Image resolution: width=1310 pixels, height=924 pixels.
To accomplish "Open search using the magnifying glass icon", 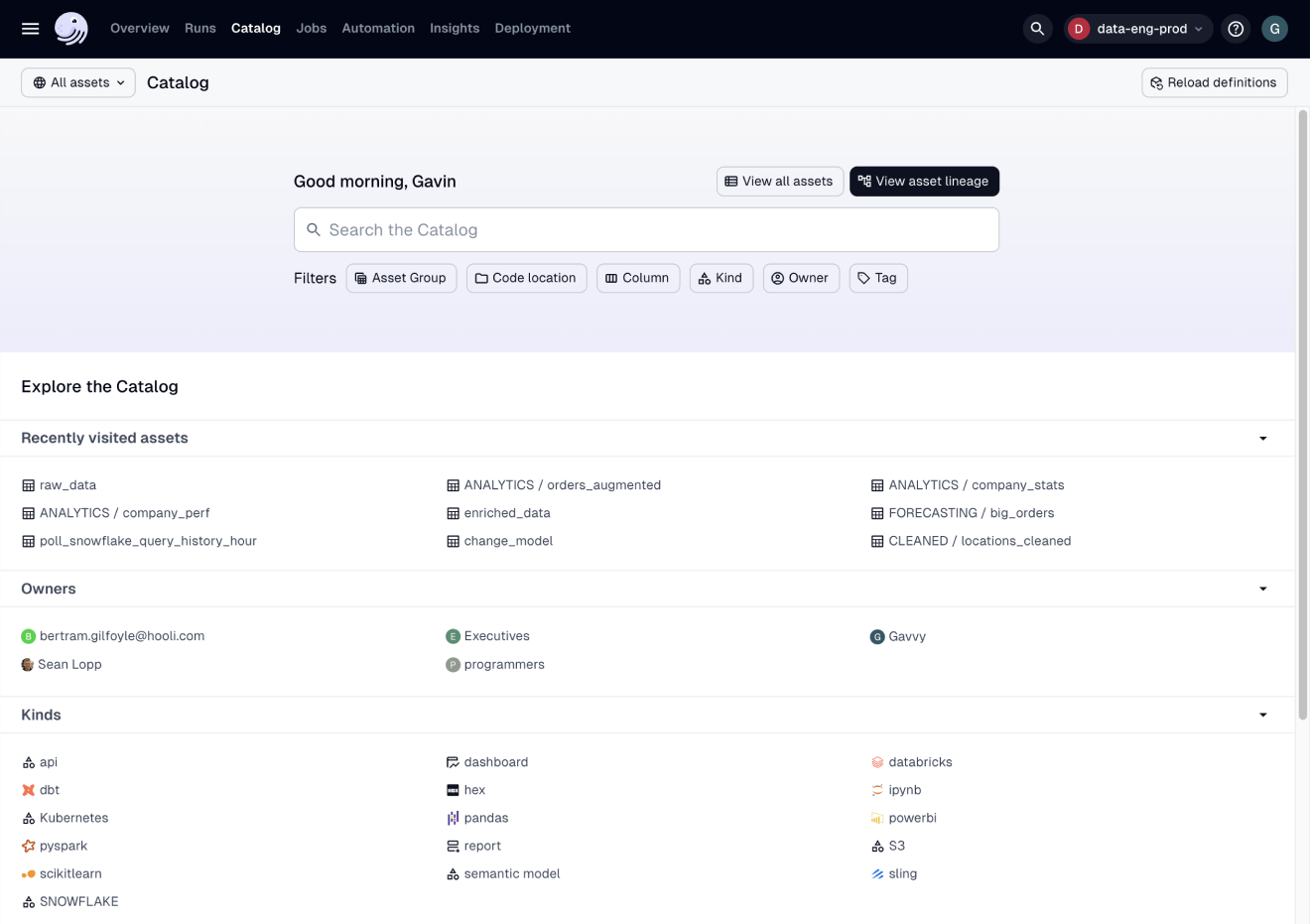I will (1037, 29).
